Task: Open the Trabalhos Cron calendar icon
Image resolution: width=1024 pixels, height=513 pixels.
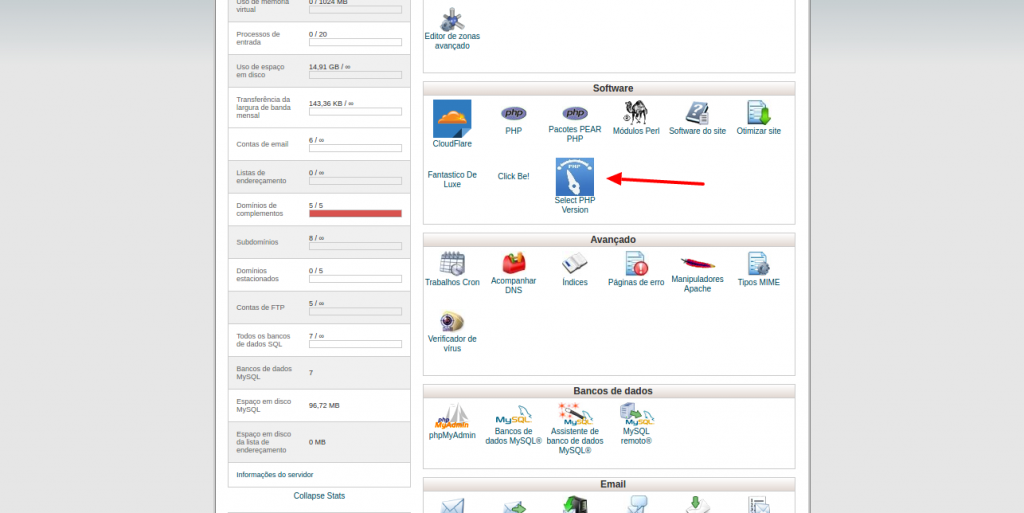Action: pos(452,264)
